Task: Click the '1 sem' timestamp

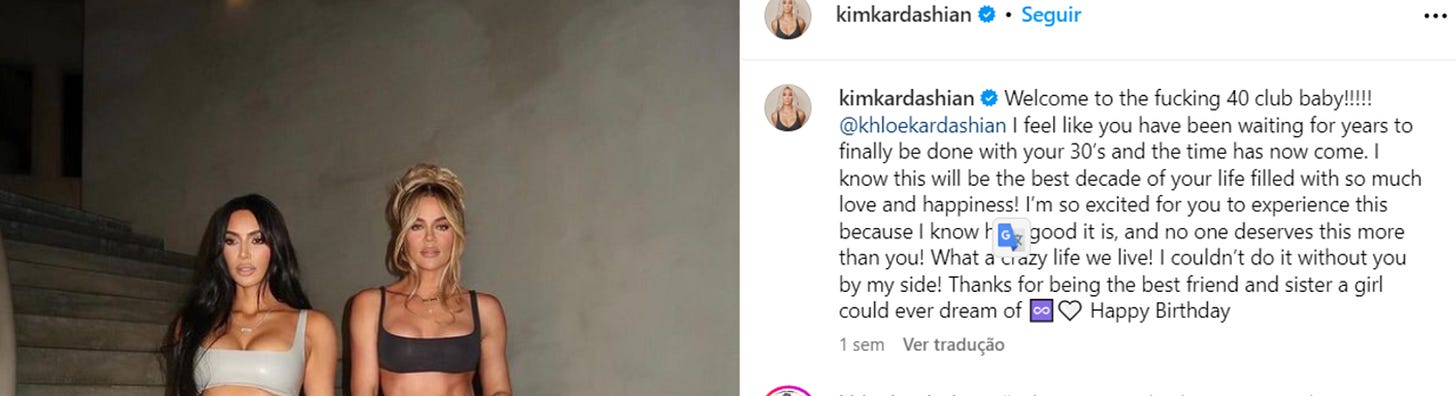Action: (x=862, y=345)
